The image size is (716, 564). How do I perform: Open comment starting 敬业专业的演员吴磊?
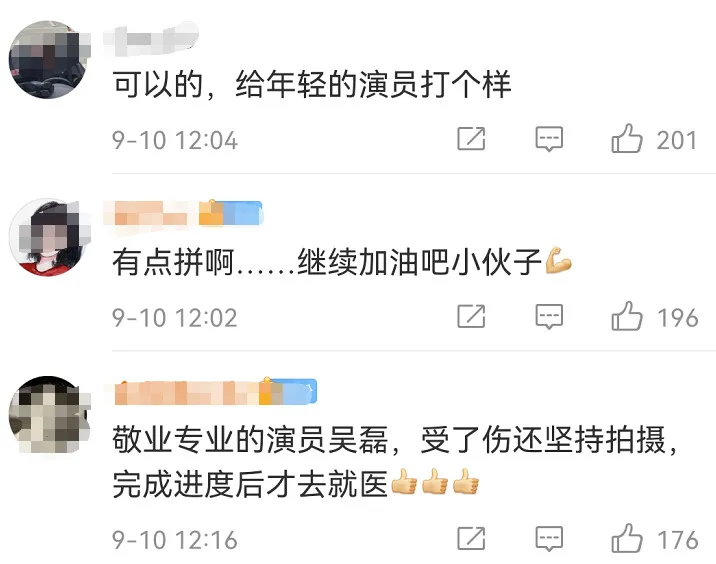pos(395,462)
